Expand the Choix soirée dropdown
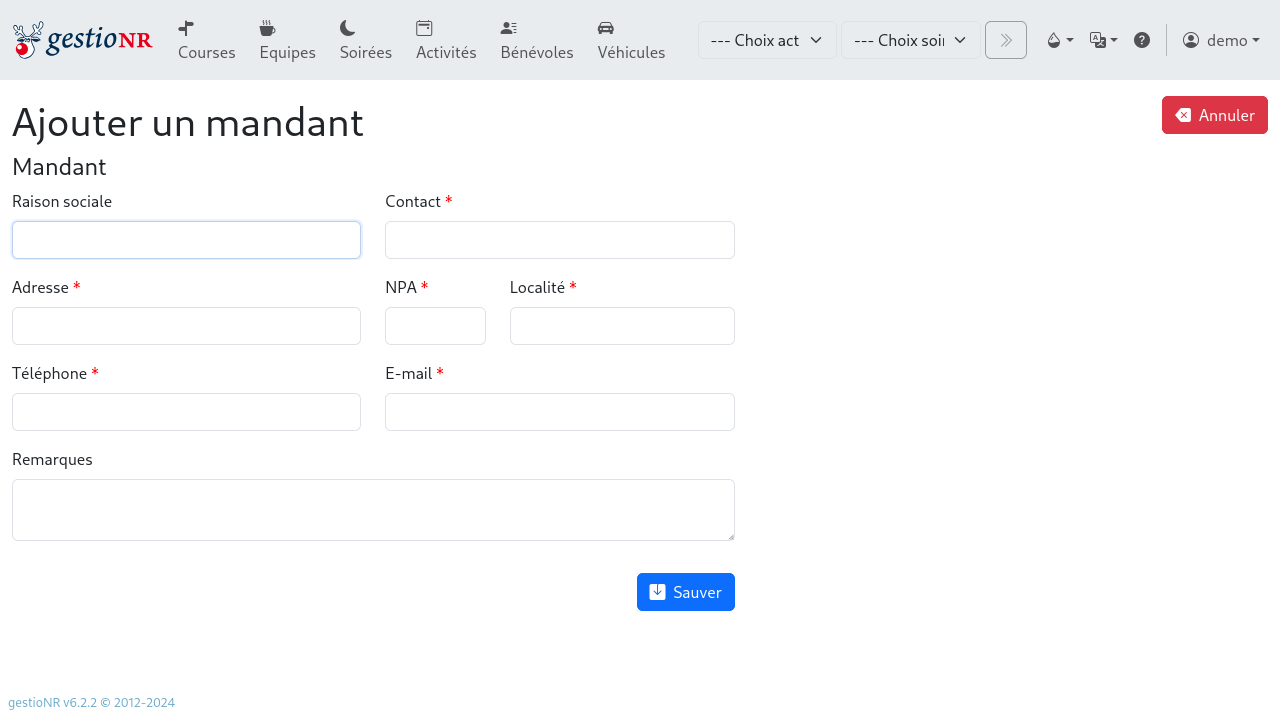Image resolution: width=1280 pixels, height=720 pixels. [x=910, y=40]
